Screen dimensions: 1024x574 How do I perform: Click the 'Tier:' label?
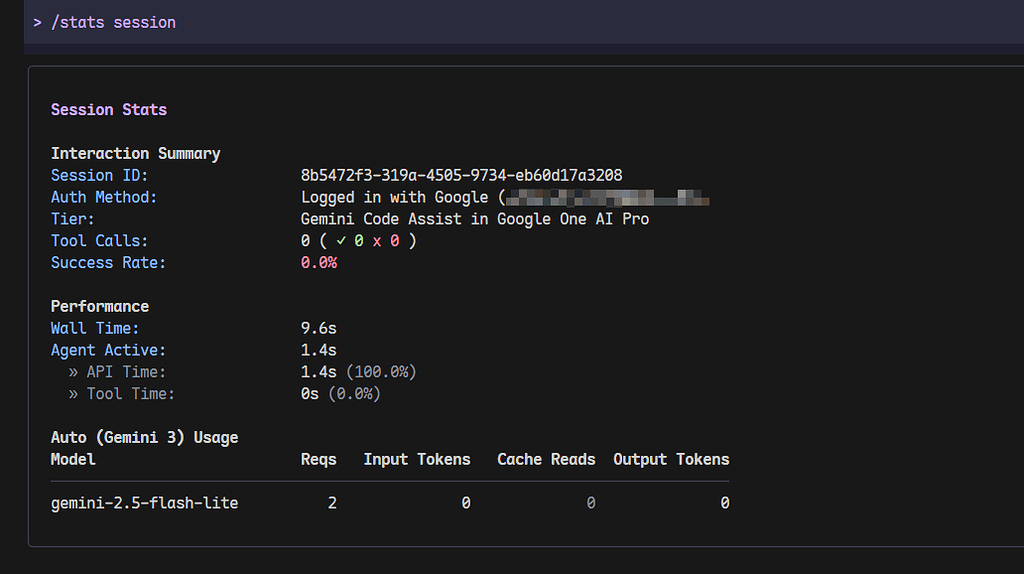pos(72,219)
